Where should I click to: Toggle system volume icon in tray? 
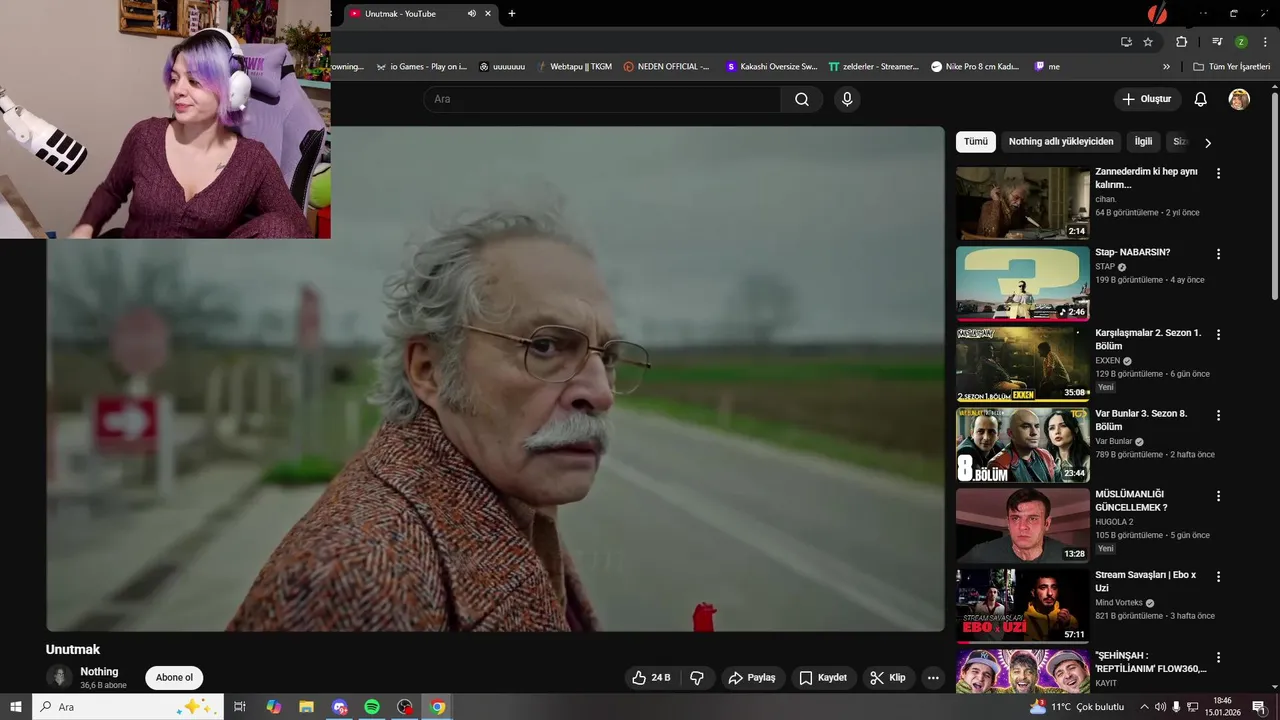tap(1160, 707)
